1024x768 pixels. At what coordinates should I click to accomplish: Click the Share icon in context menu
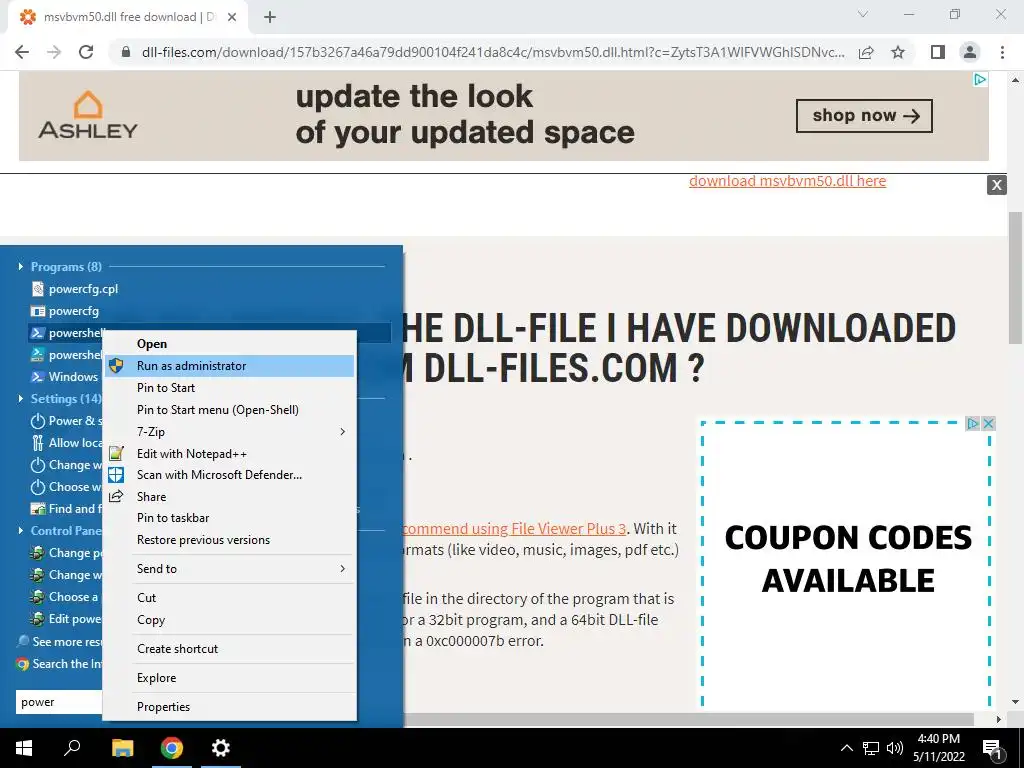click(x=116, y=496)
